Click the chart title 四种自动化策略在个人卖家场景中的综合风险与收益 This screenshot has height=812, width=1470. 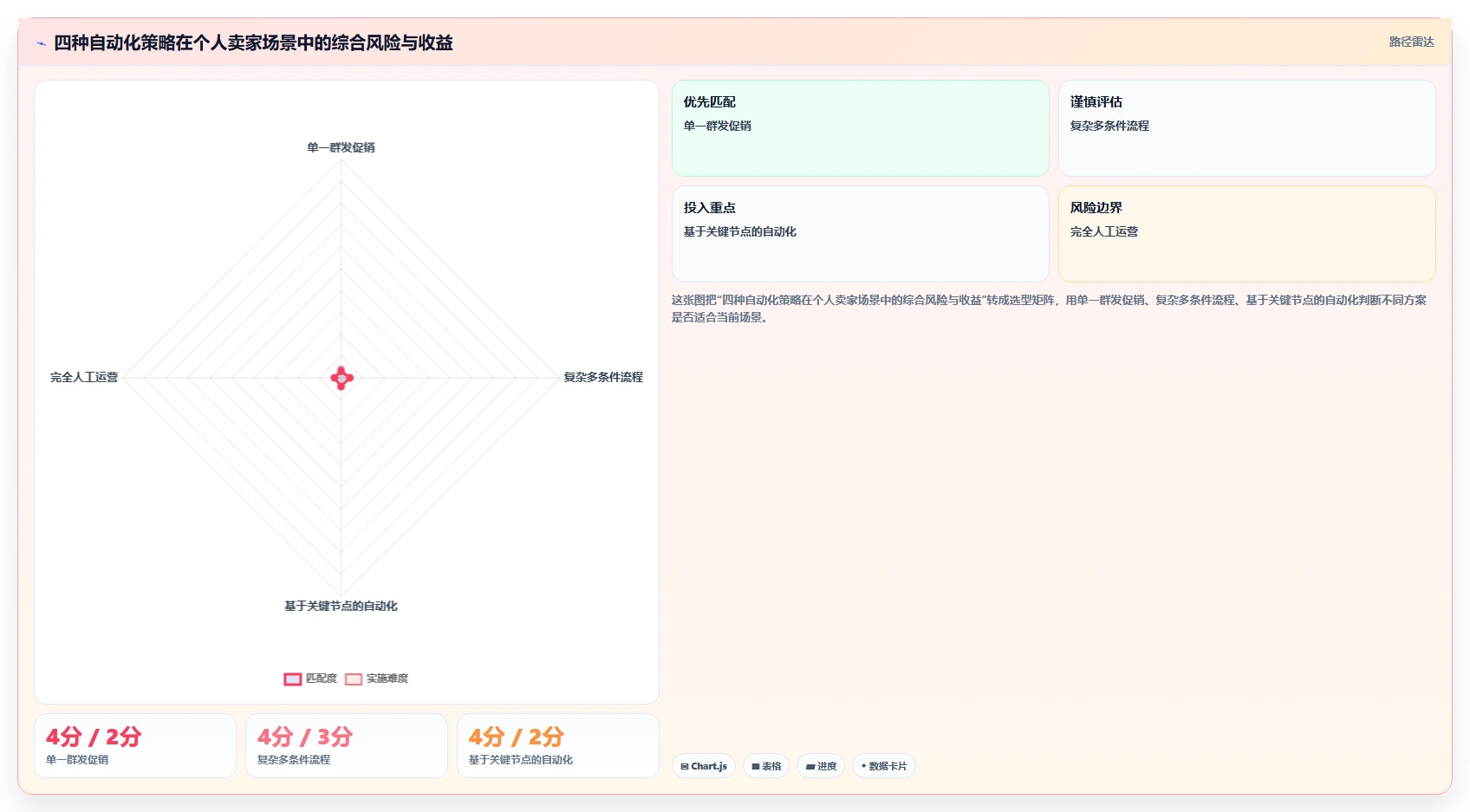pyautogui.click(x=253, y=42)
